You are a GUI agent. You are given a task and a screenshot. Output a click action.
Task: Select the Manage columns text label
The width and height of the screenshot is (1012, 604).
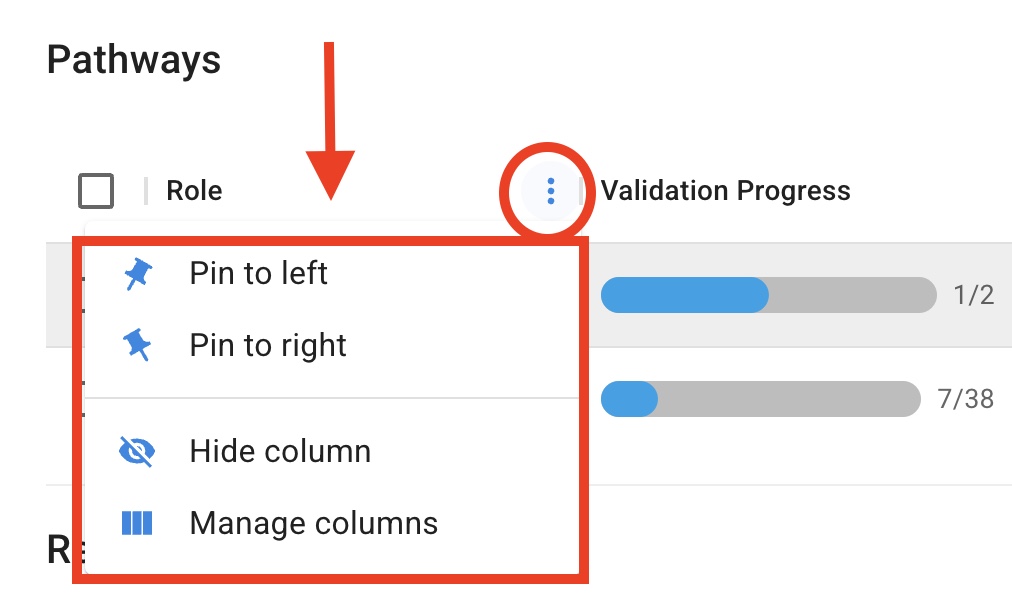coord(314,523)
